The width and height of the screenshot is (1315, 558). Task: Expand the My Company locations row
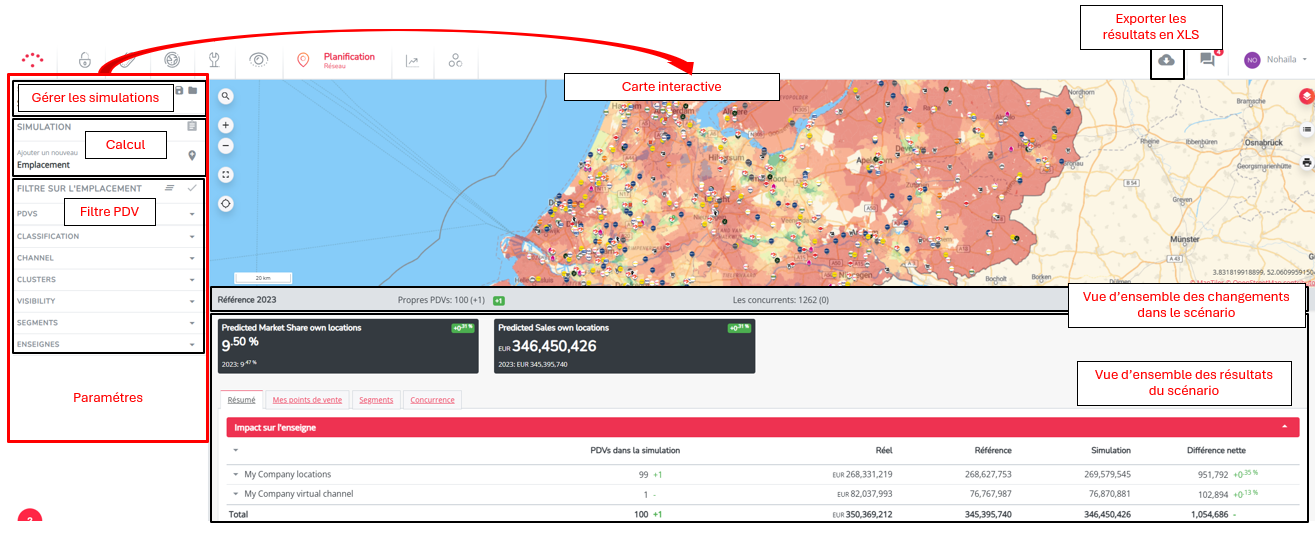coord(236,475)
